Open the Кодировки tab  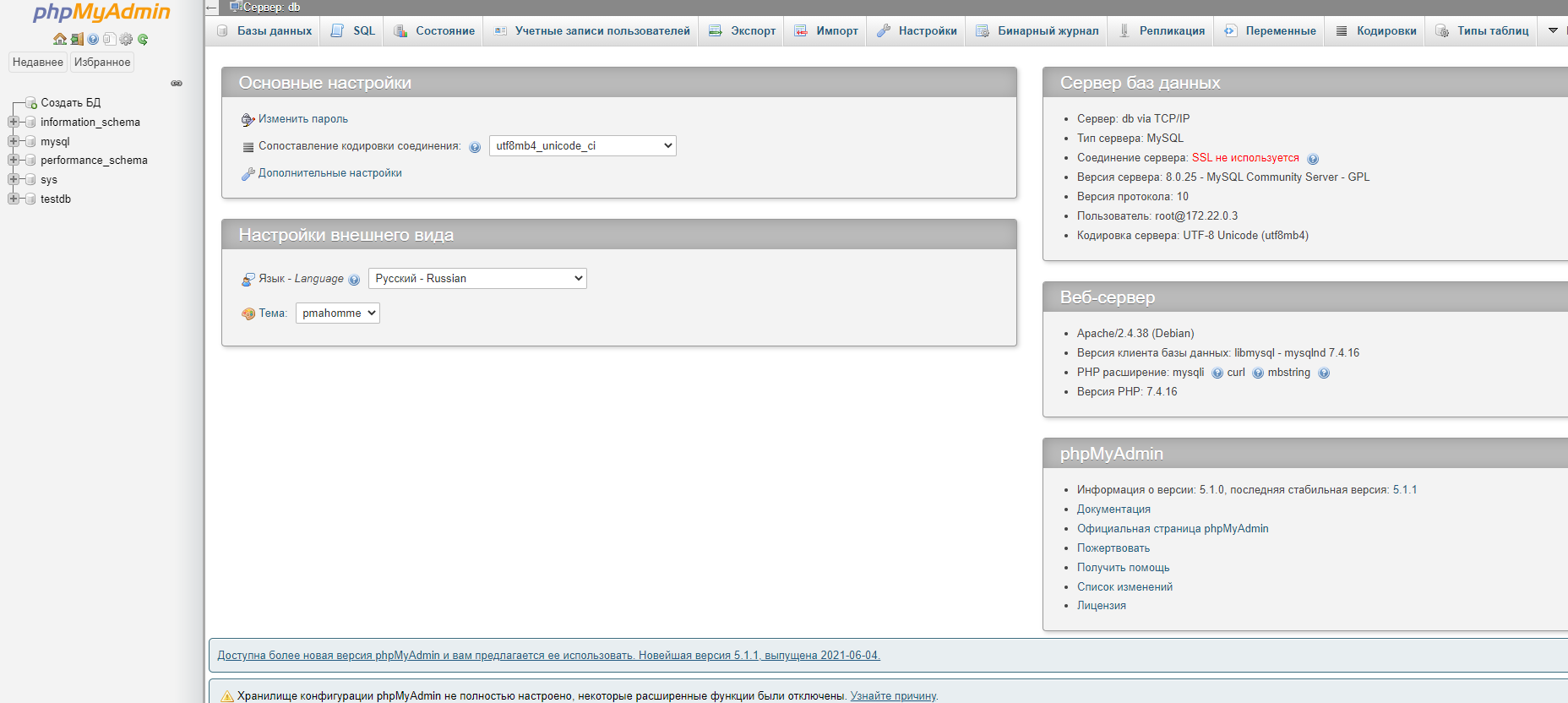click(1375, 30)
